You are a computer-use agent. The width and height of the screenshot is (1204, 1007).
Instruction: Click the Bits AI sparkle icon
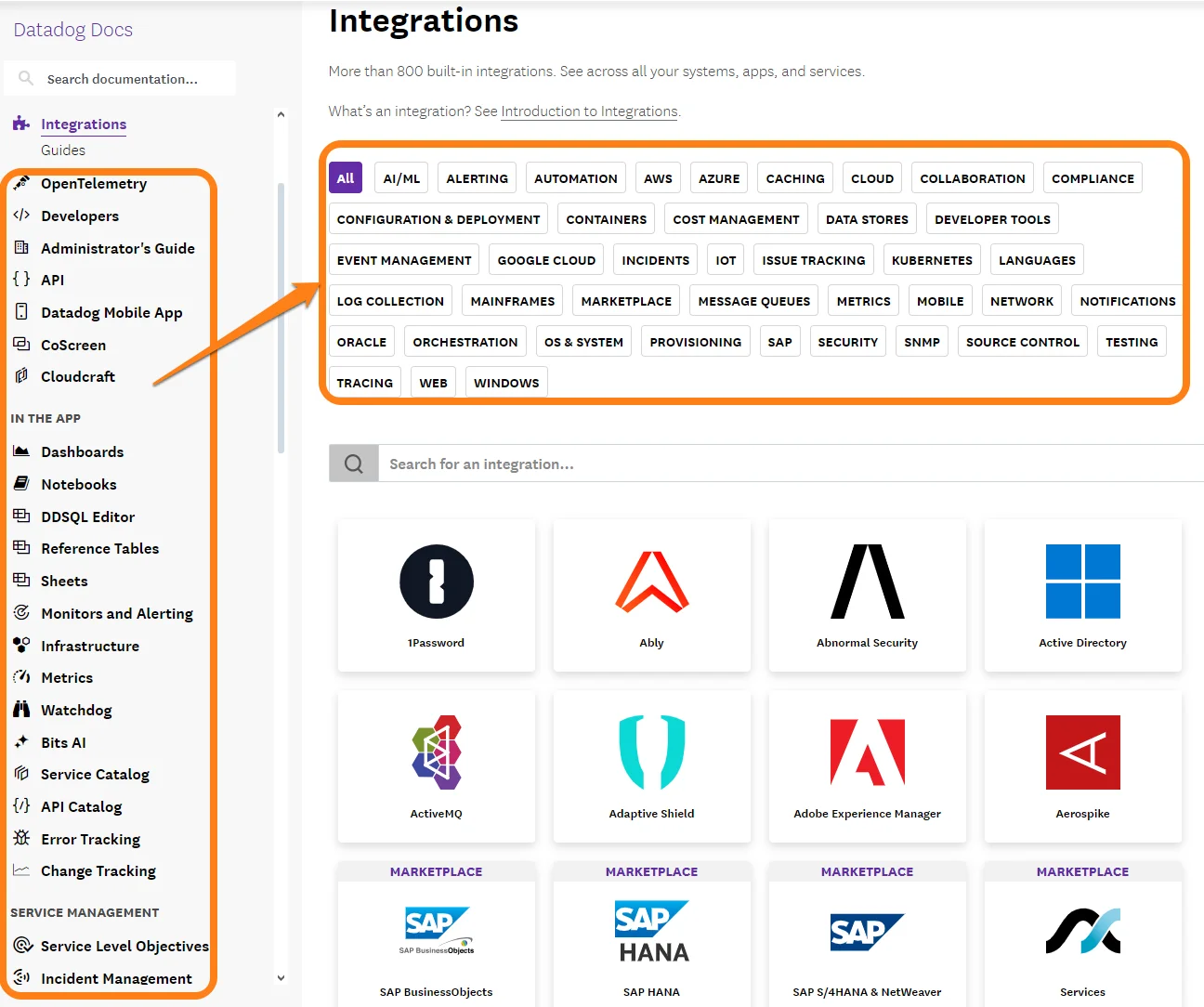coord(21,741)
